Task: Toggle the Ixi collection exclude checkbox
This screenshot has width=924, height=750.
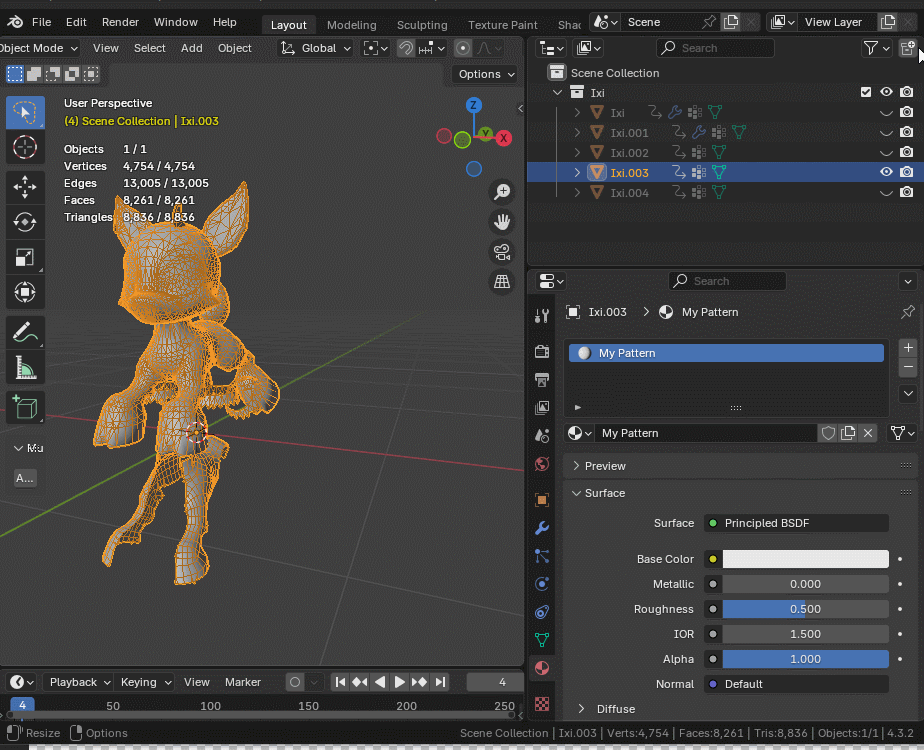Action: [866, 92]
